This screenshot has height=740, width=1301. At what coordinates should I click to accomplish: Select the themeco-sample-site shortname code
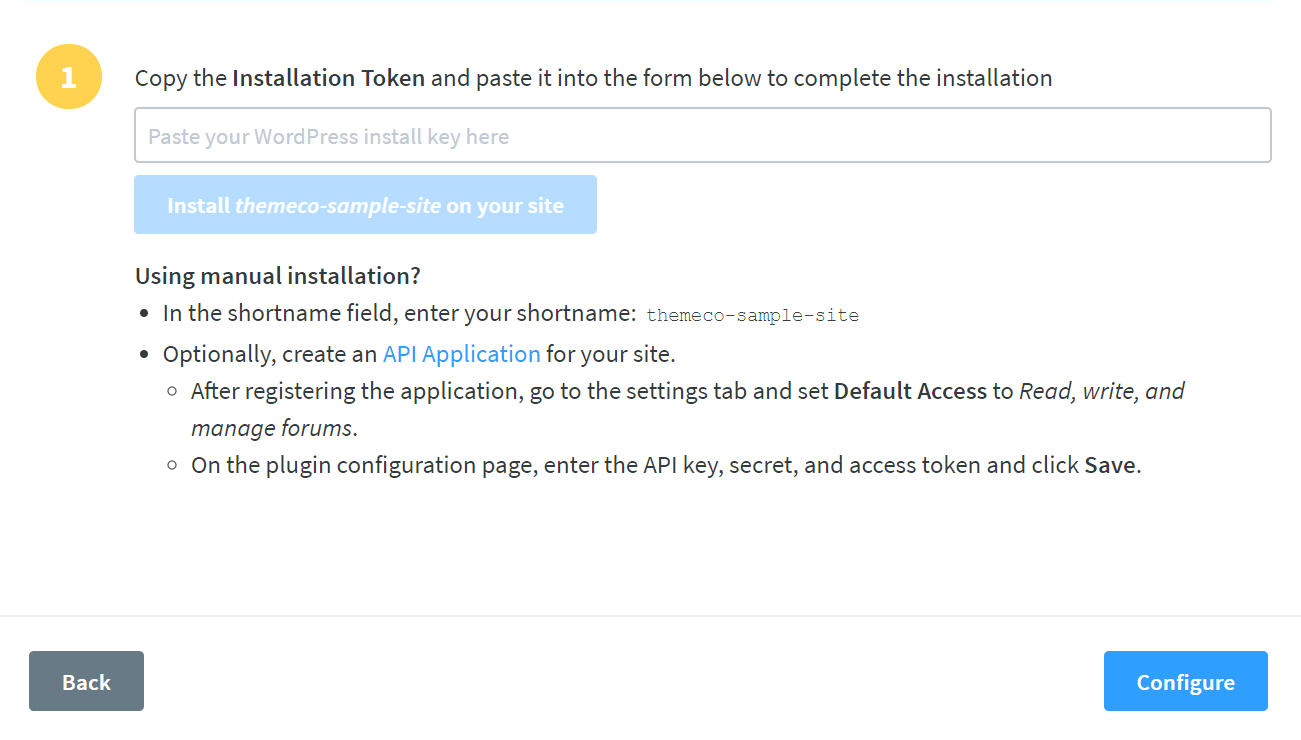coord(753,314)
